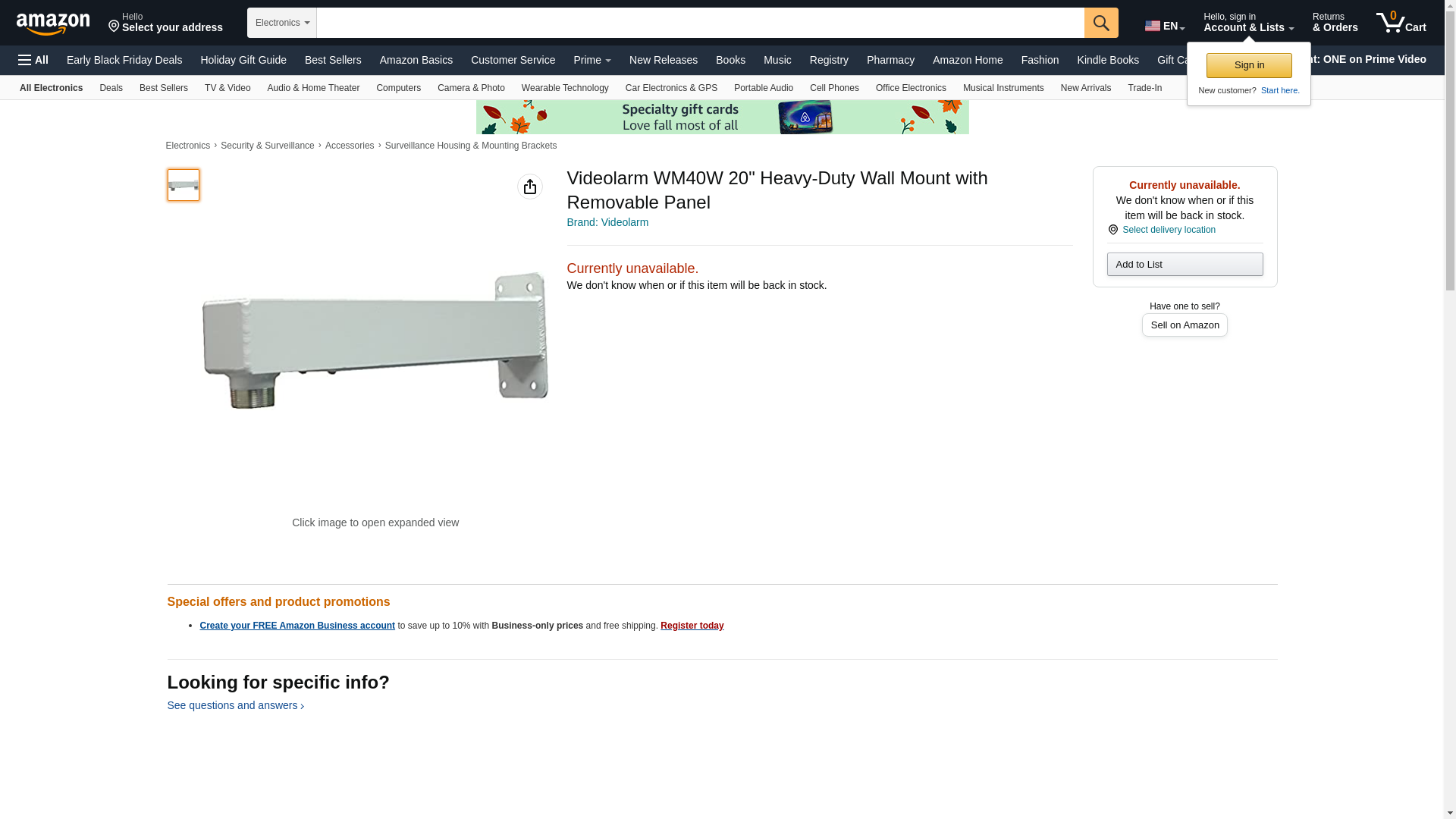Click the Specialty gift cards banner
This screenshot has width=1456, height=819.
(x=722, y=117)
